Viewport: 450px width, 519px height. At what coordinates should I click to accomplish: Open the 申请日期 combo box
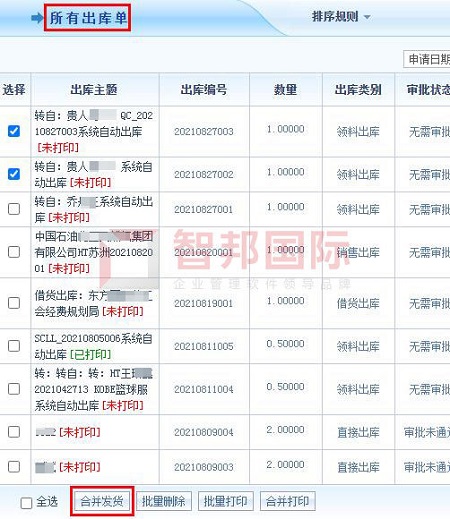tap(427, 59)
